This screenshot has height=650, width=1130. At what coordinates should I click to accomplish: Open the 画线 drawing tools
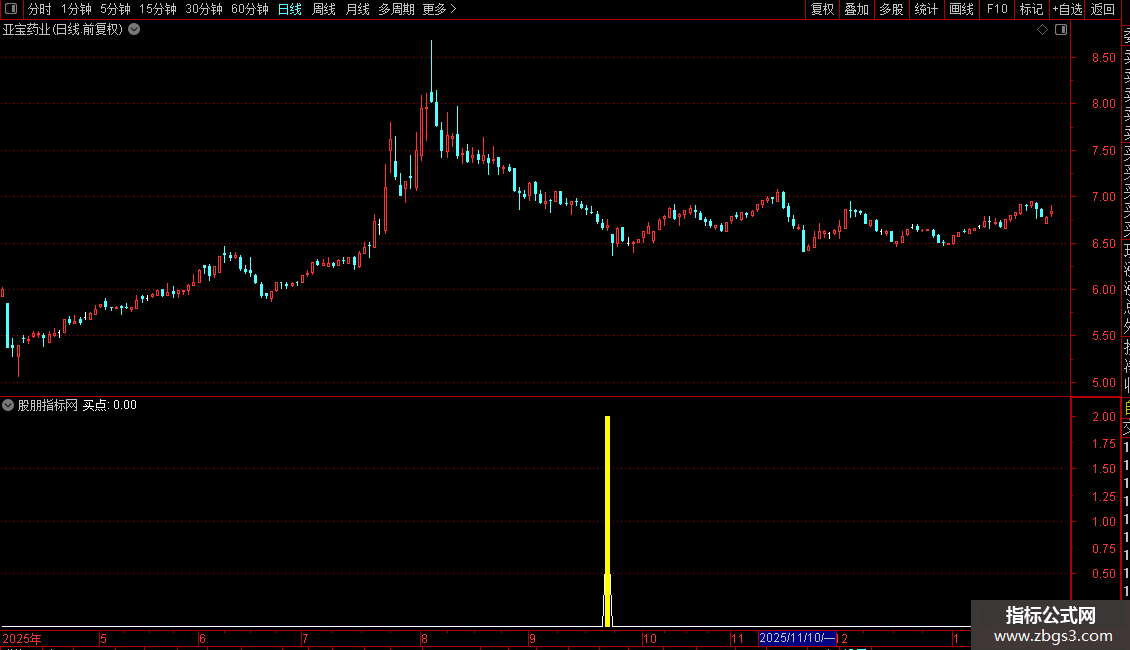[x=961, y=9]
